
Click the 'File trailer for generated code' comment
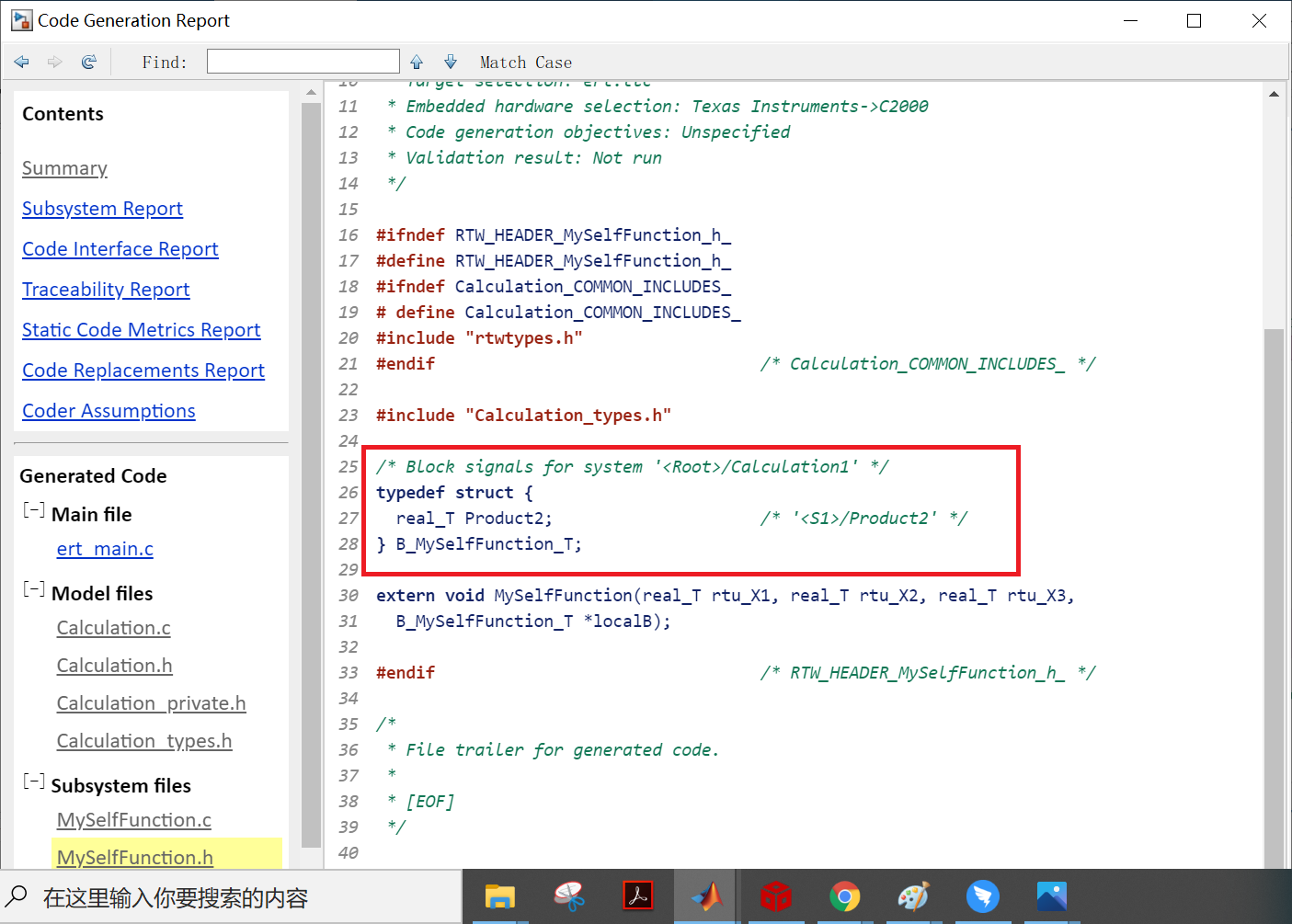point(553,750)
